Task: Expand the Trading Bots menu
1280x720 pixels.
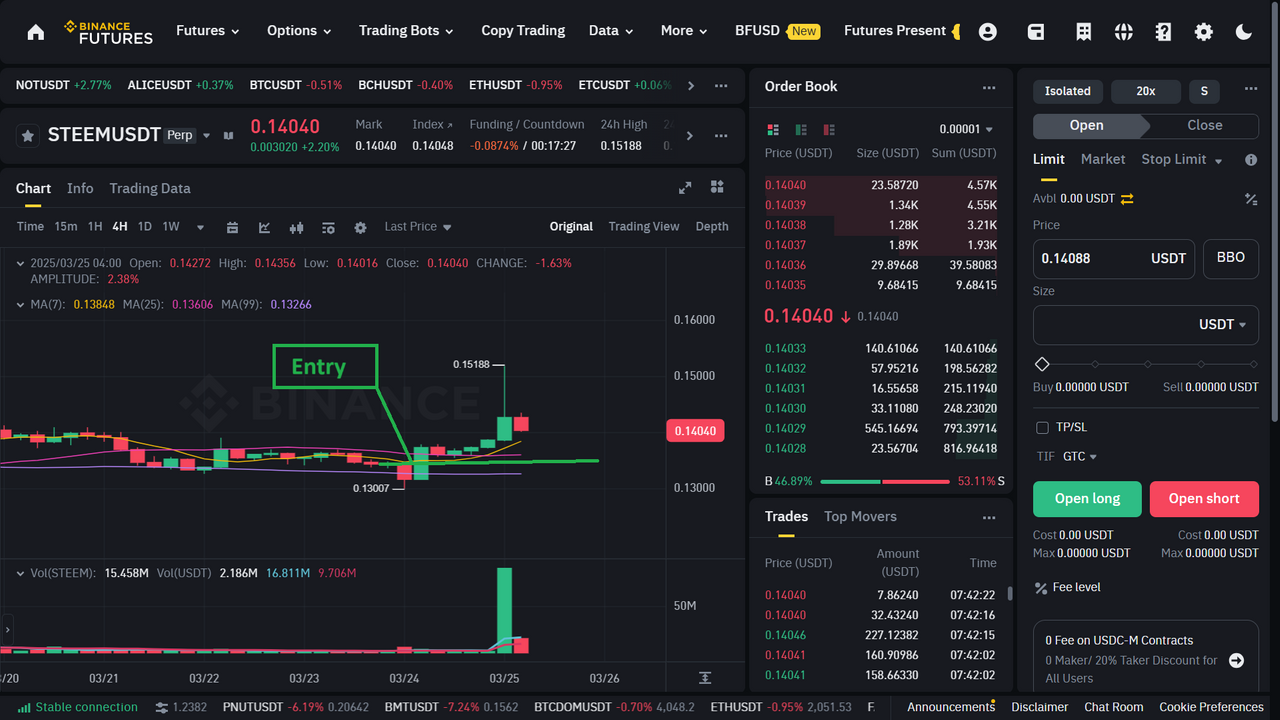Action: [x=406, y=31]
